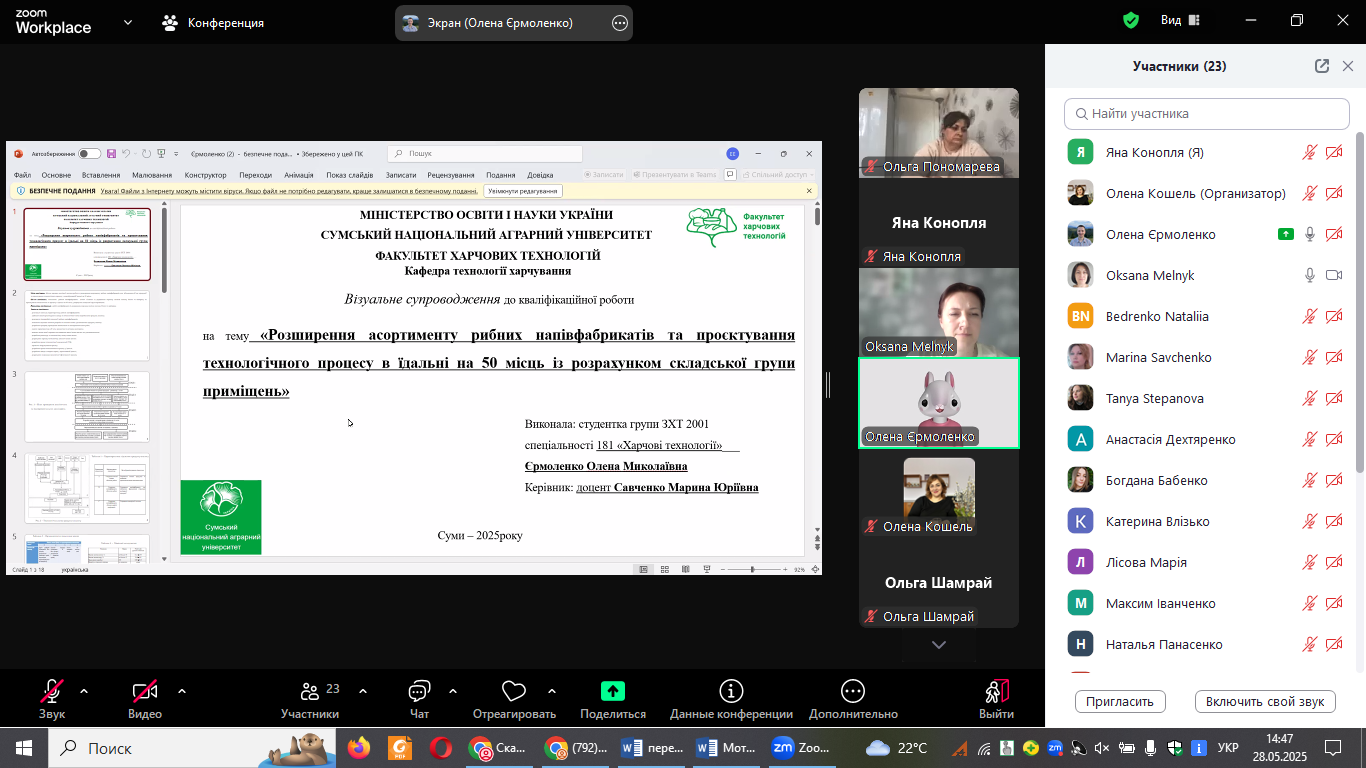Pop out the Participants panel
The height and width of the screenshot is (768, 1366).
(x=1321, y=66)
